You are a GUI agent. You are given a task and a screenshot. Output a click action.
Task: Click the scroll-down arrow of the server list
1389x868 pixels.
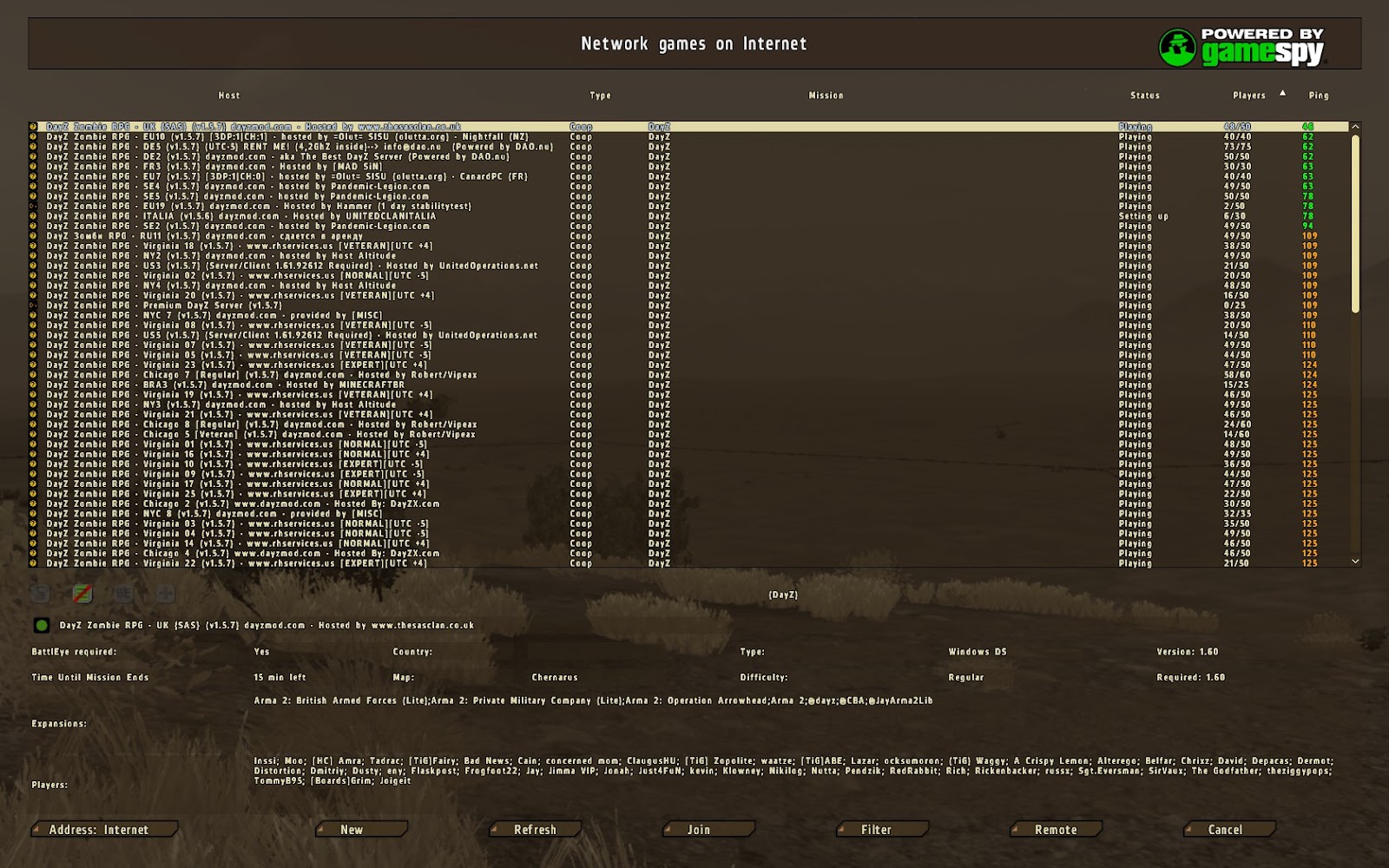(1355, 562)
